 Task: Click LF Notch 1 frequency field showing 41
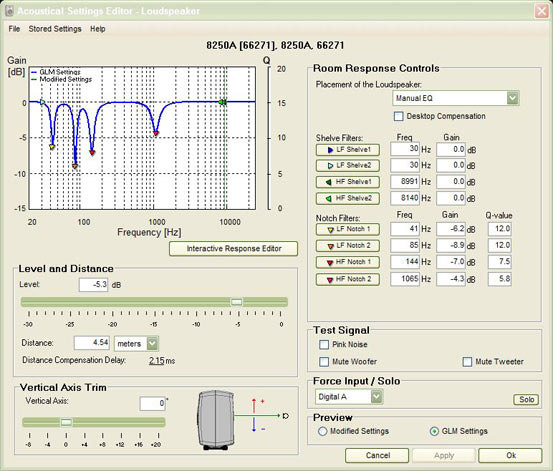point(405,229)
